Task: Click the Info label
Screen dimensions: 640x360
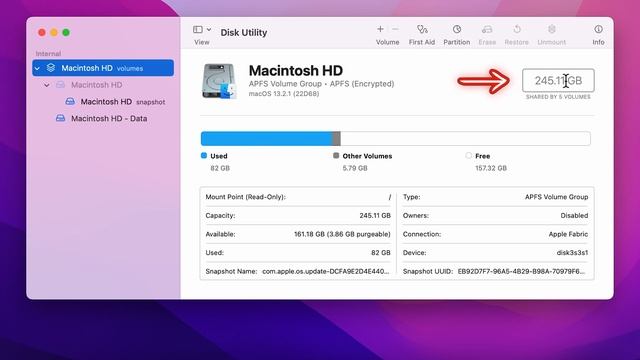Action: (598, 42)
